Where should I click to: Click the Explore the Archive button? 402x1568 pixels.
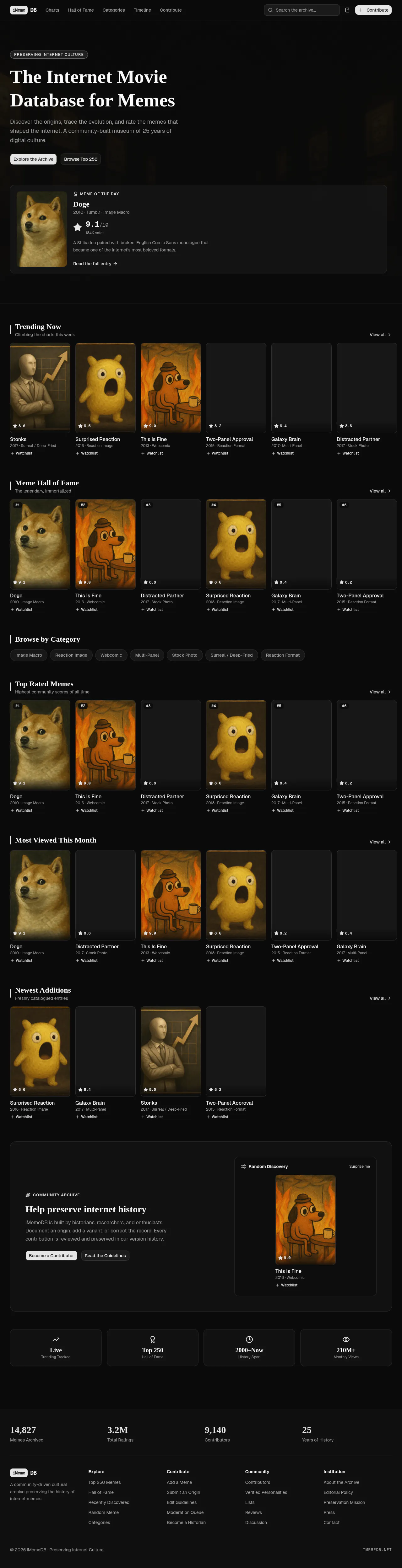tap(34, 159)
